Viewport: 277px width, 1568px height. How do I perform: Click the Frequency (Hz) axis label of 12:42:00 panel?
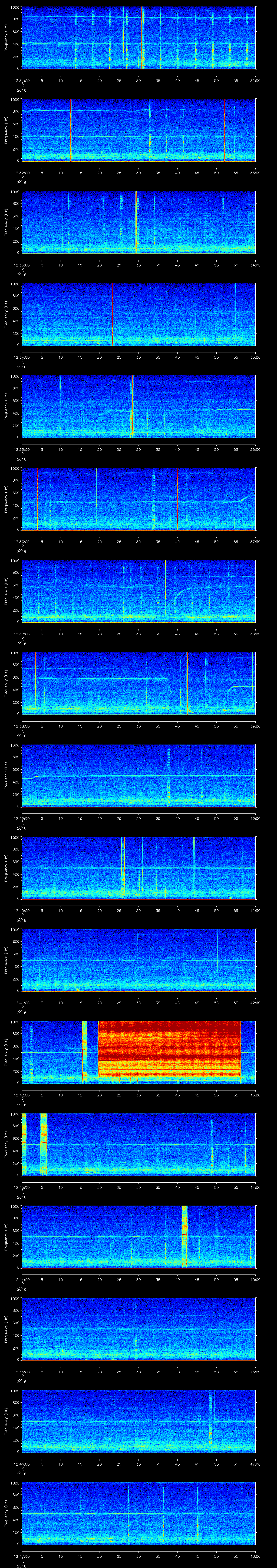tap(6, 1052)
